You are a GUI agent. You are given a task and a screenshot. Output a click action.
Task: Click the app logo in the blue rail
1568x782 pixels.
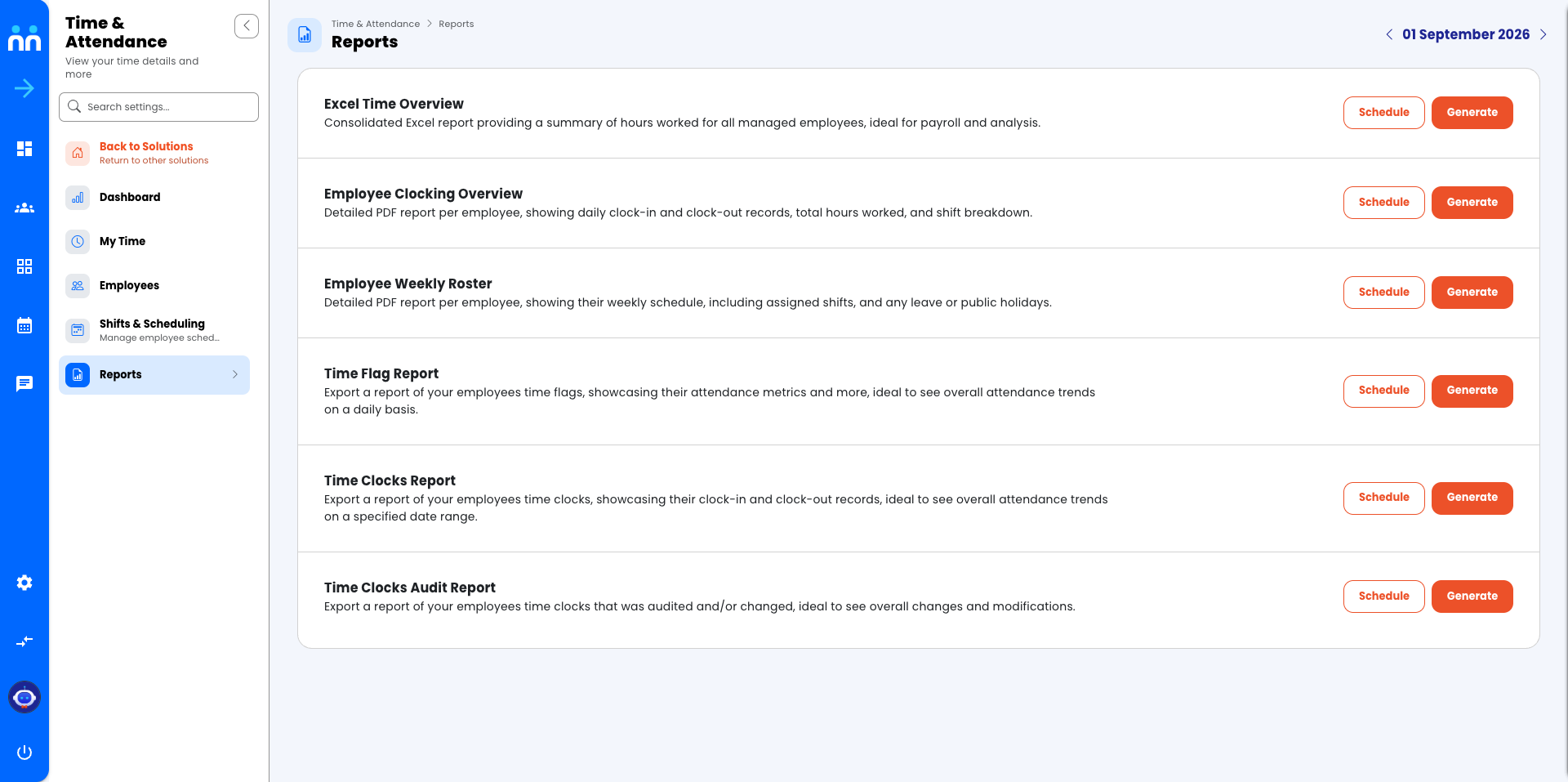(24, 38)
